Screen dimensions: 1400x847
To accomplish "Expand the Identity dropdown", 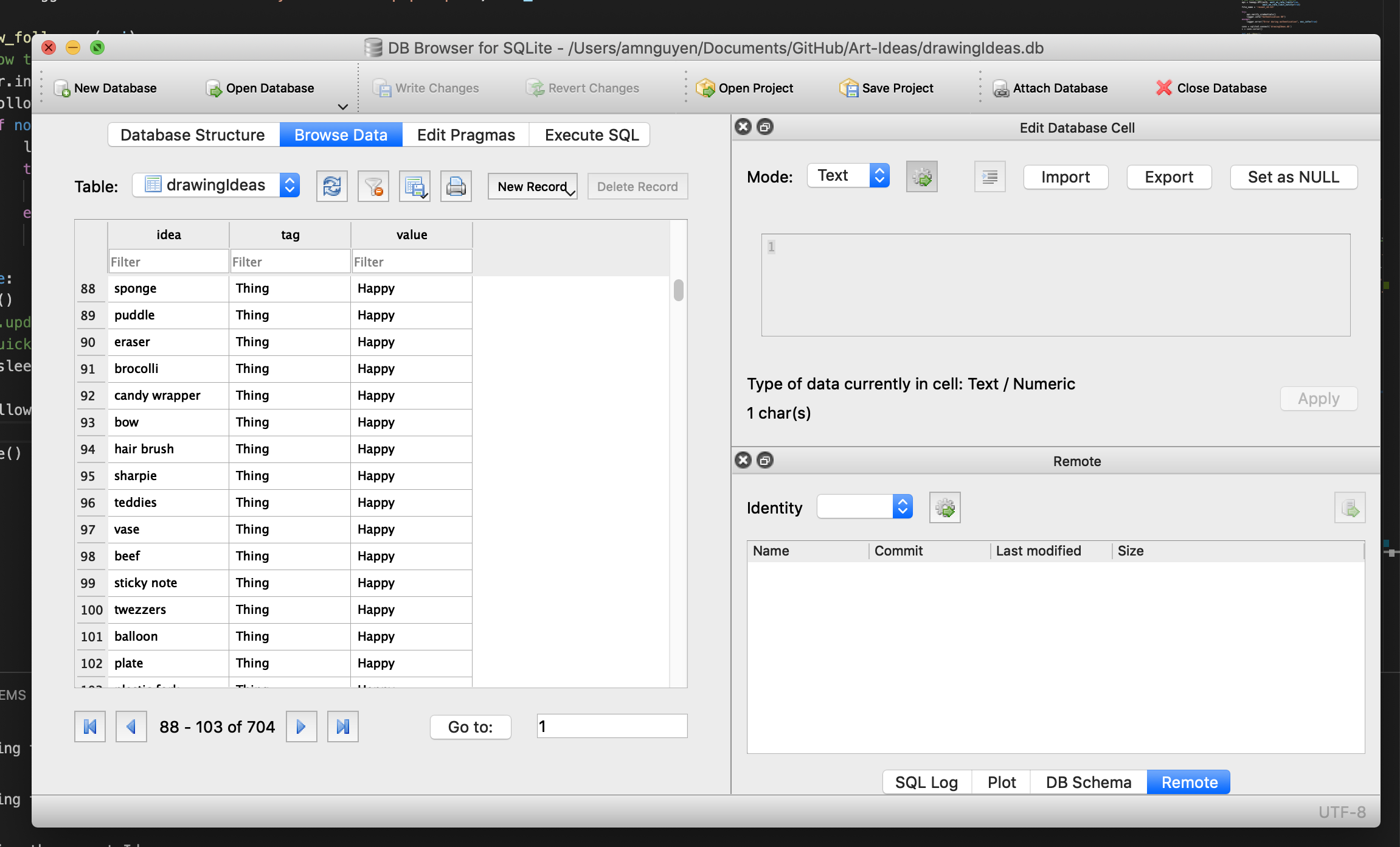I will (903, 507).
